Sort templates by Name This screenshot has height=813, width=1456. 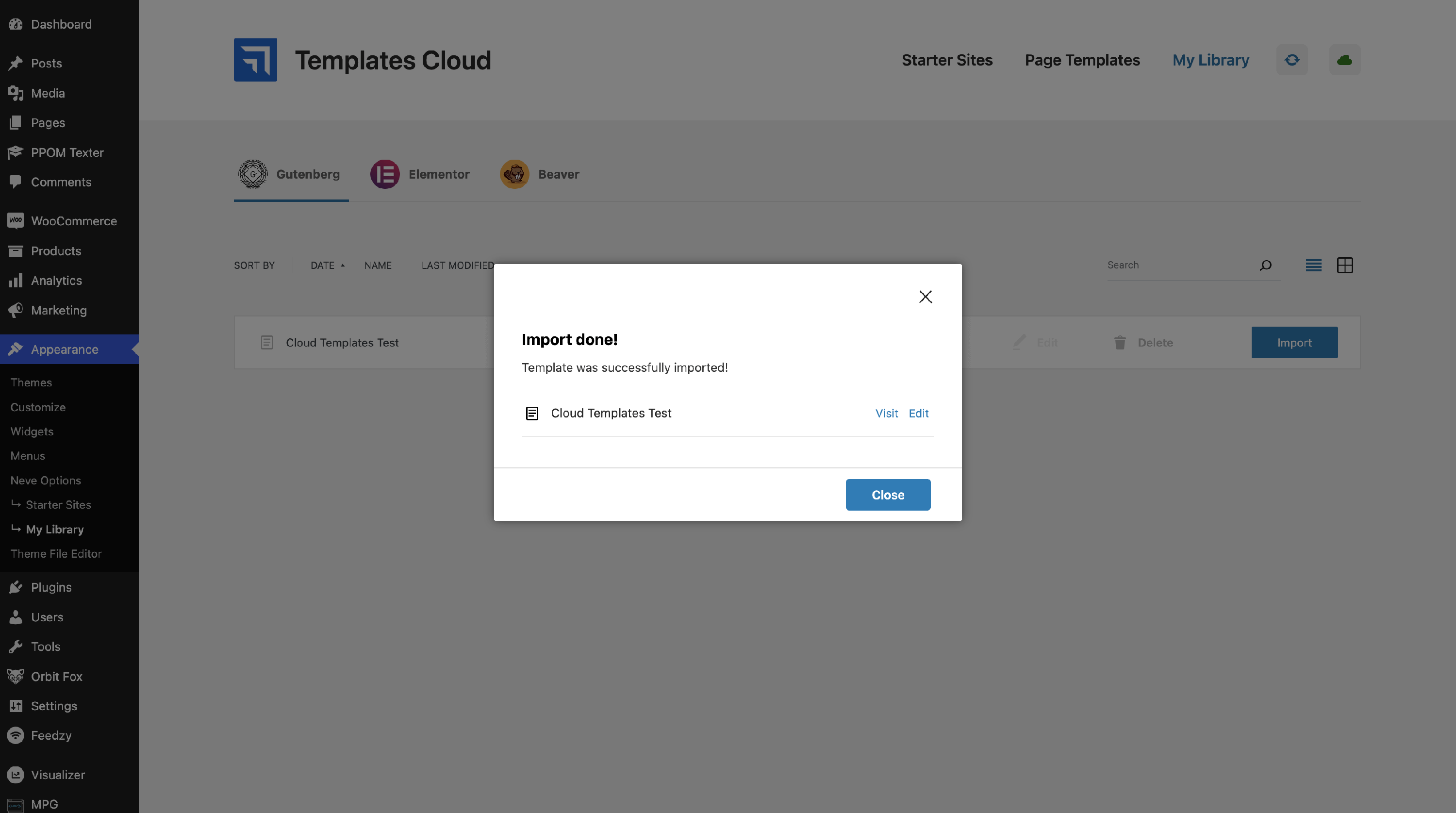(378, 265)
